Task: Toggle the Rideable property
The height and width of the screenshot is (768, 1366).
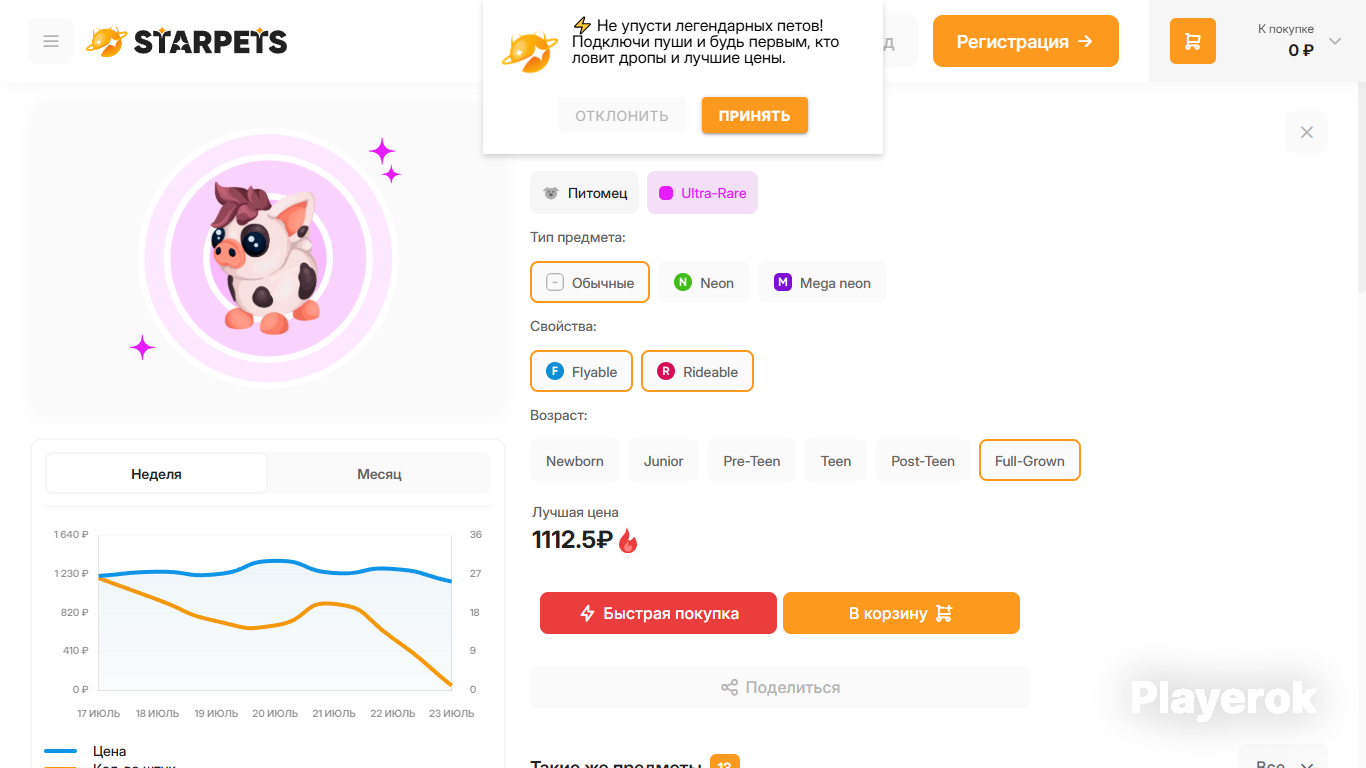Action: (x=697, y=372)
